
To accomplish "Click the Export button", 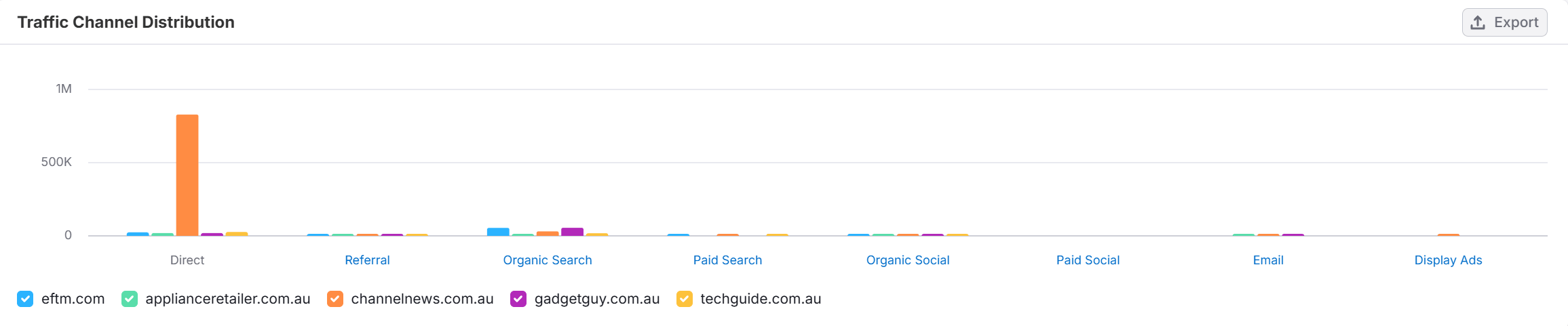I will (1504, 22).
